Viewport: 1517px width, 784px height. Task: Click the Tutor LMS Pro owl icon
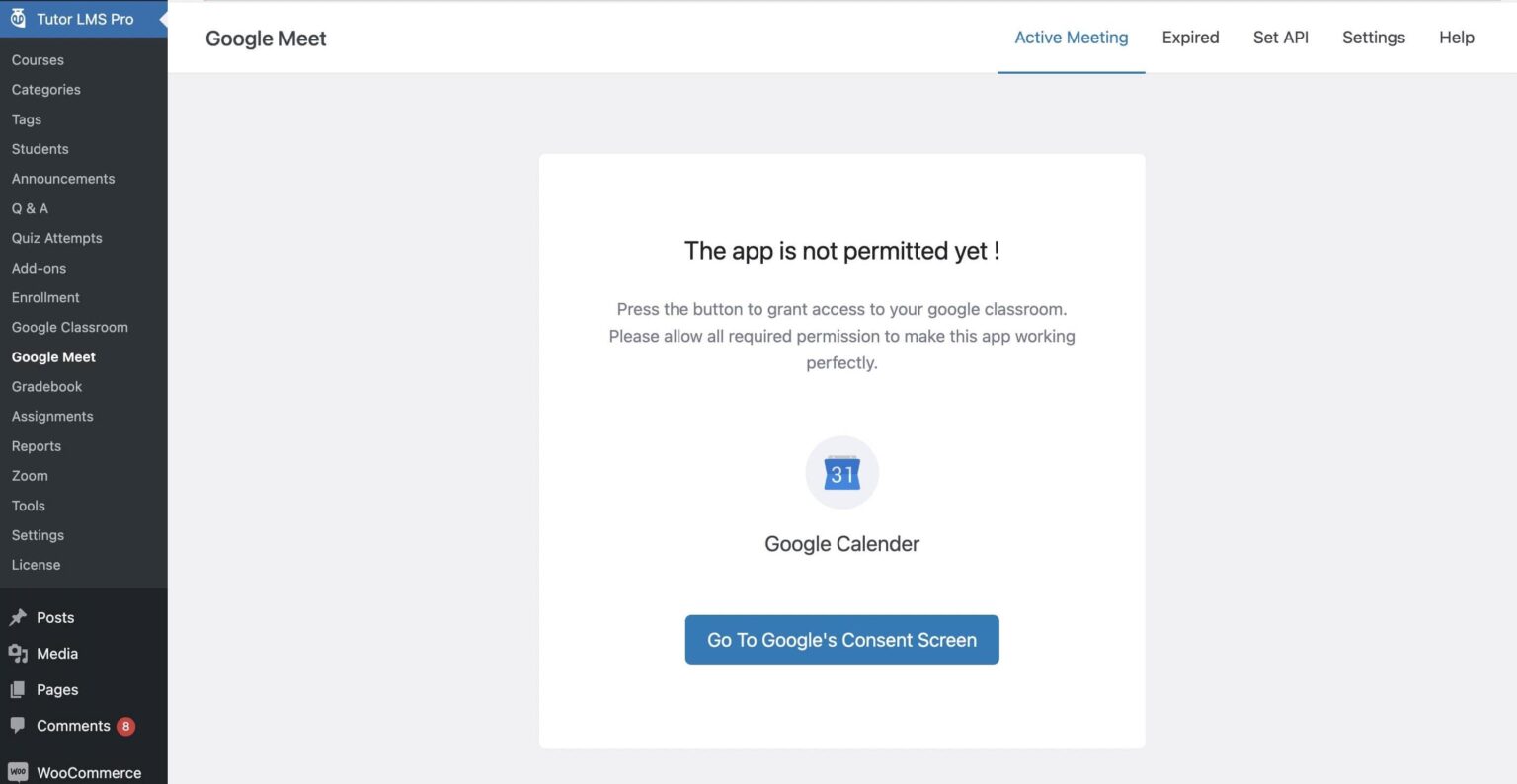pos(20,18)
